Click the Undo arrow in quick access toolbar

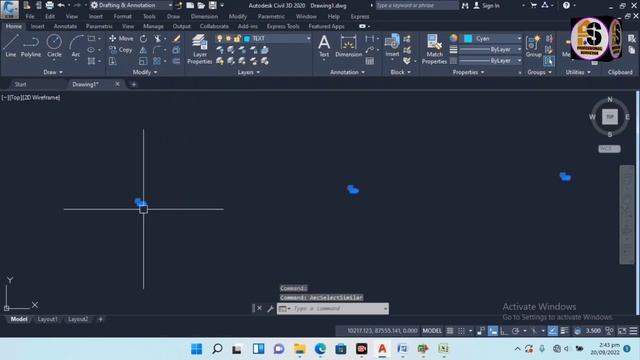(x=61, y=5)
